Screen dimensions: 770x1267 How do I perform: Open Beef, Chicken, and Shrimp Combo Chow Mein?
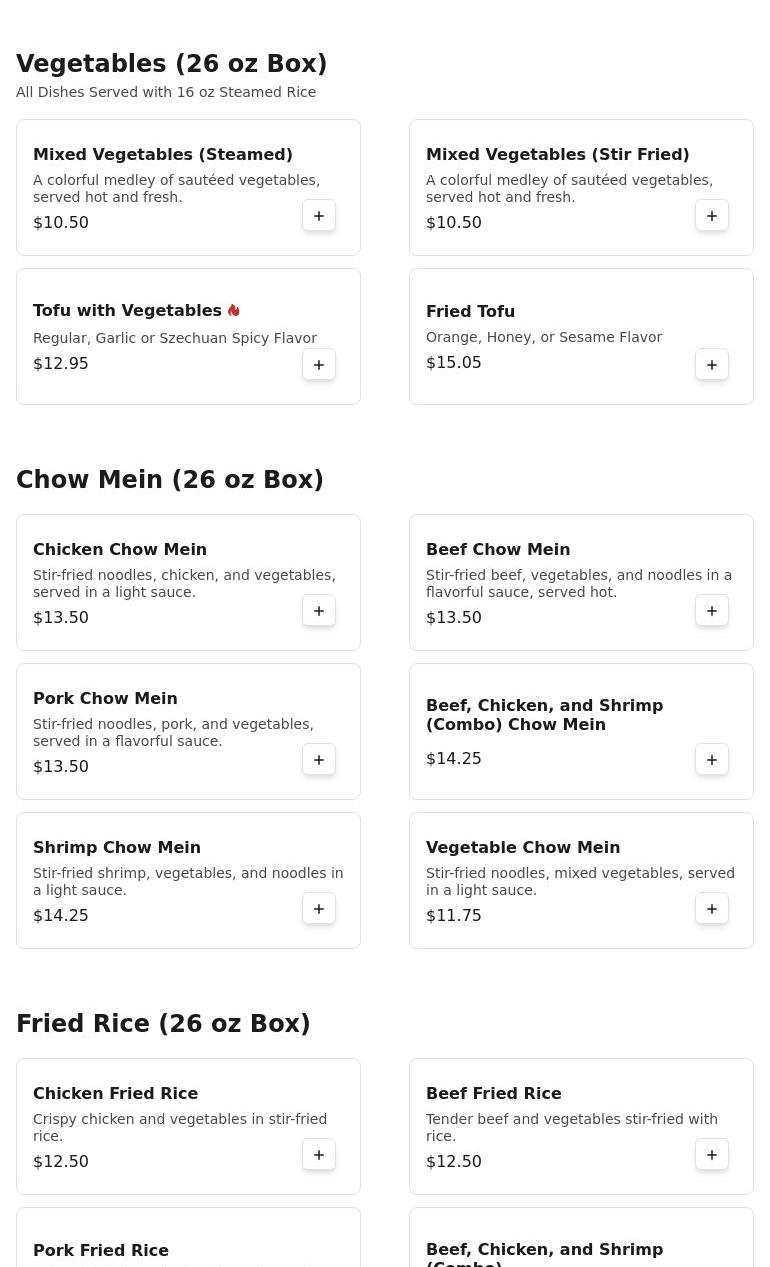[x=544, y=715]
